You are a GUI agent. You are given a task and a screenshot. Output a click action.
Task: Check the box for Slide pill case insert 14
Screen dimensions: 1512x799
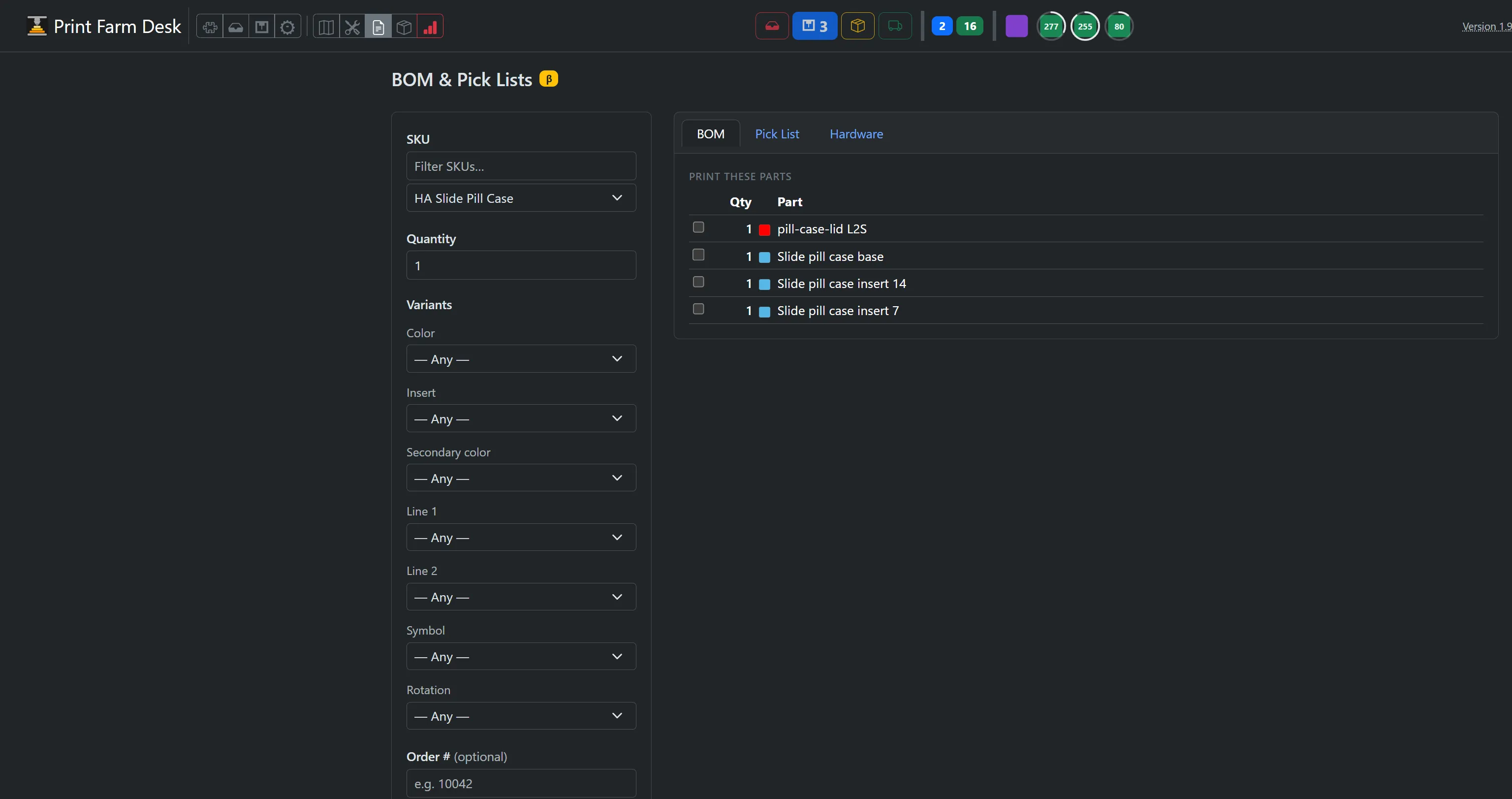coord(698,282)
